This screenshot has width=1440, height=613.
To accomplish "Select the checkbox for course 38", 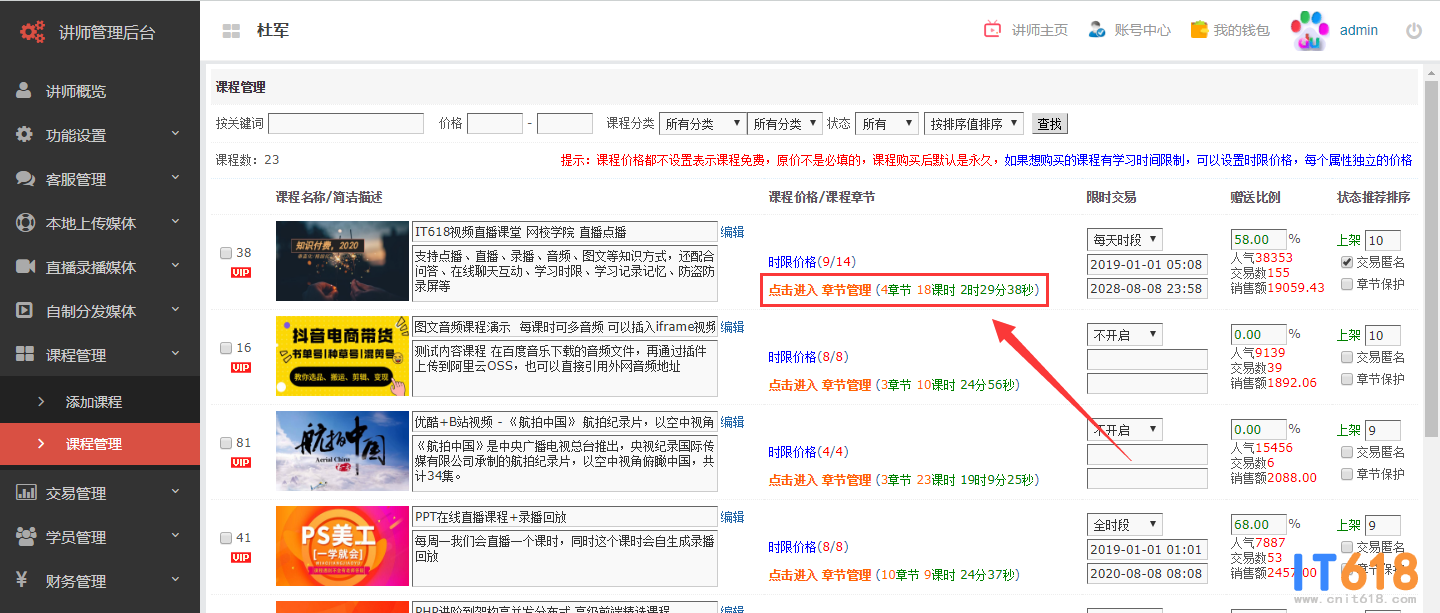I will 226,253.
